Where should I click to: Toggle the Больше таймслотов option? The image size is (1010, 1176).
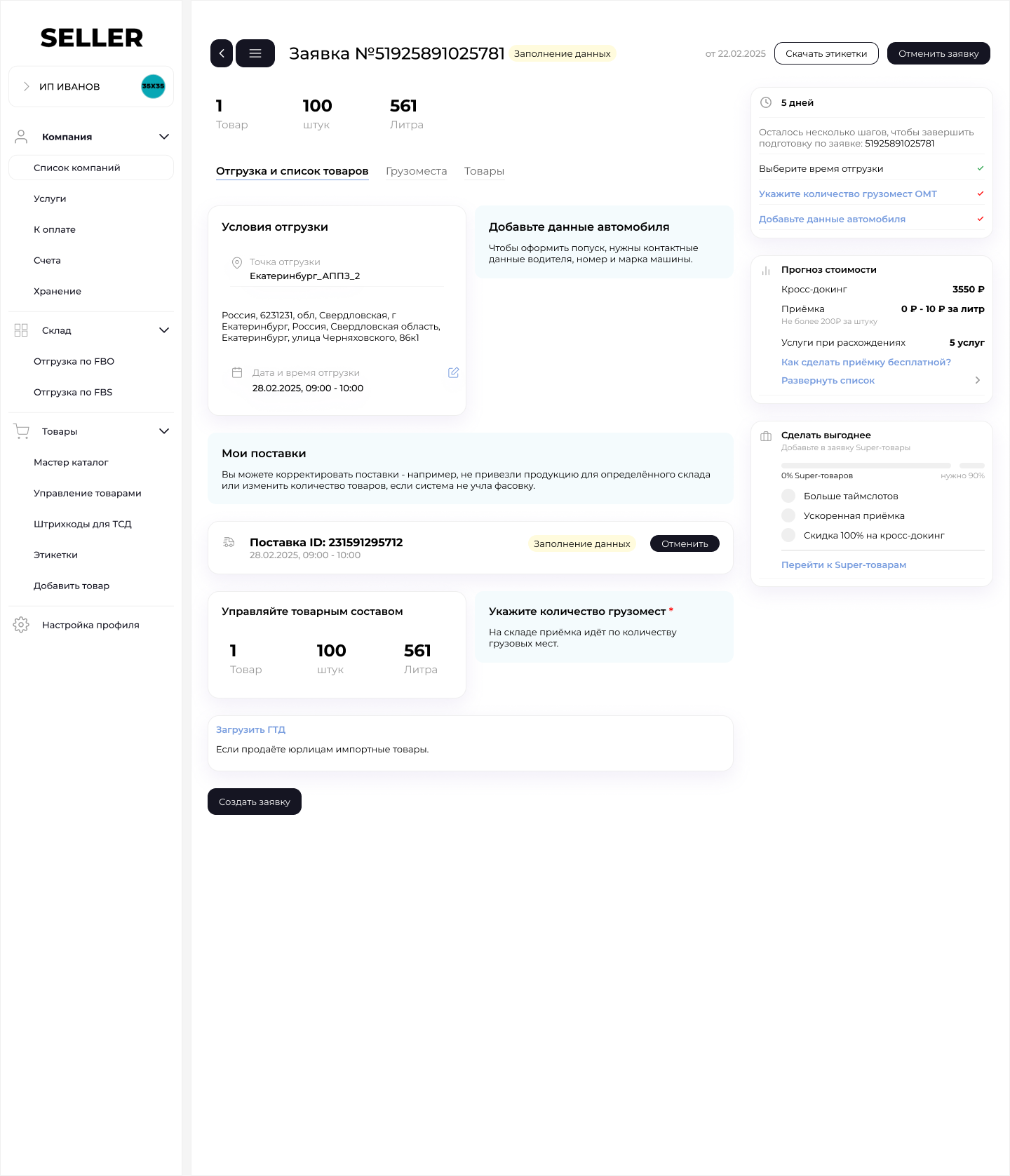pyautogui.click(x=788, y=496)
